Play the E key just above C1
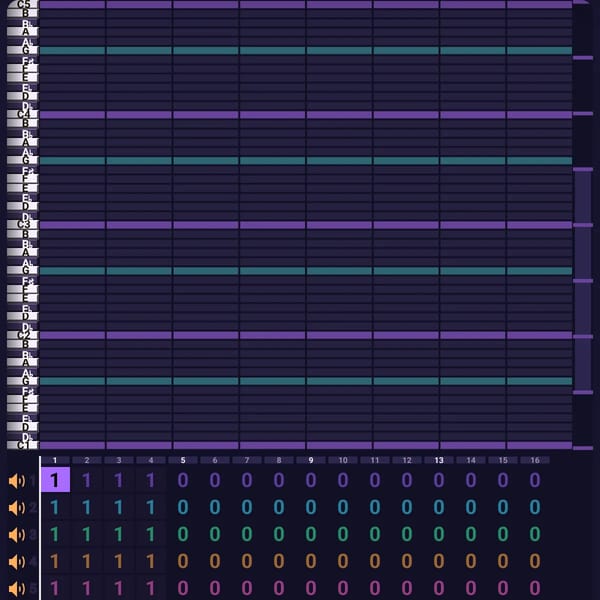600x600 pixels. (x=23, y=408)
